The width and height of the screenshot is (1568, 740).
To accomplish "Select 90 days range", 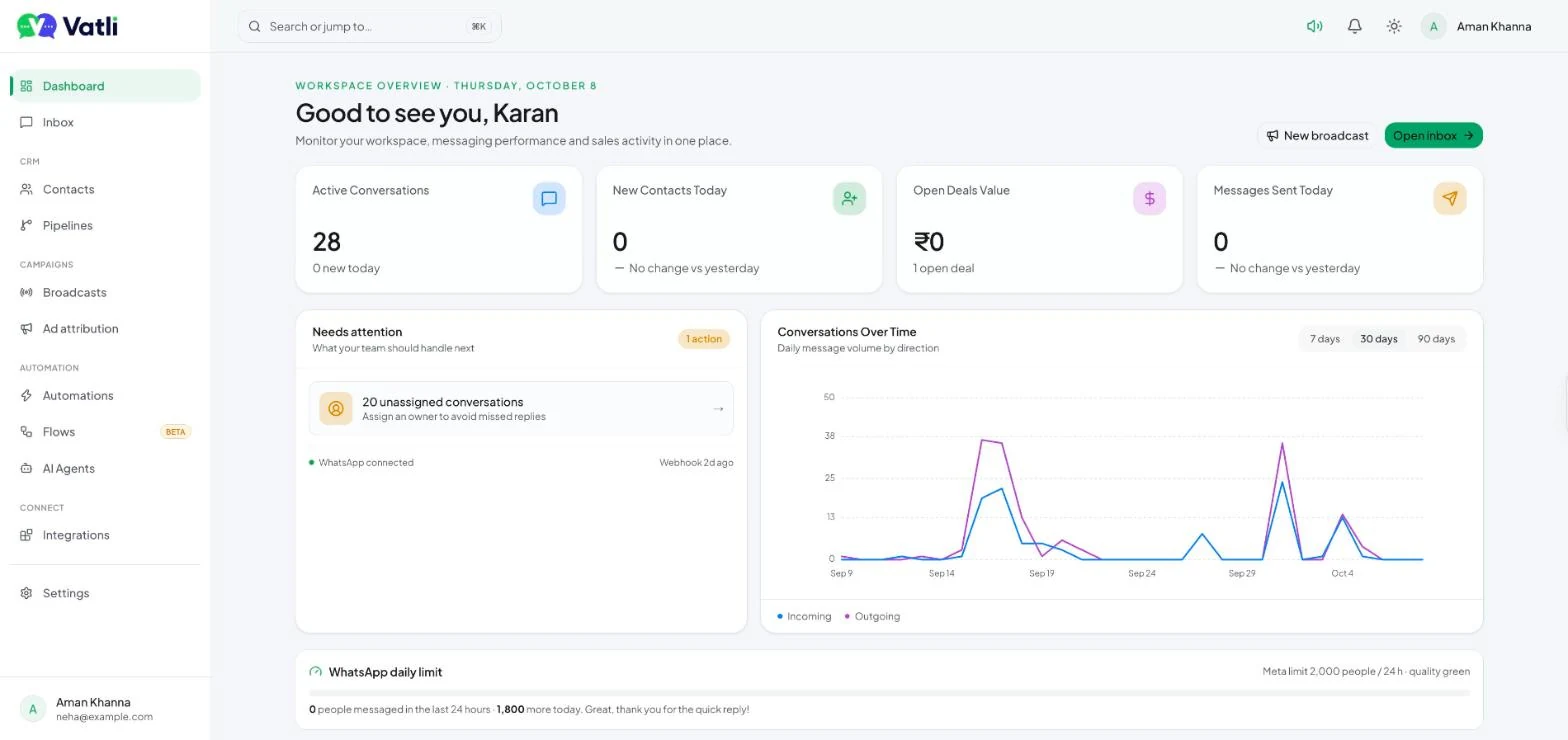I will coord(1436,339).
